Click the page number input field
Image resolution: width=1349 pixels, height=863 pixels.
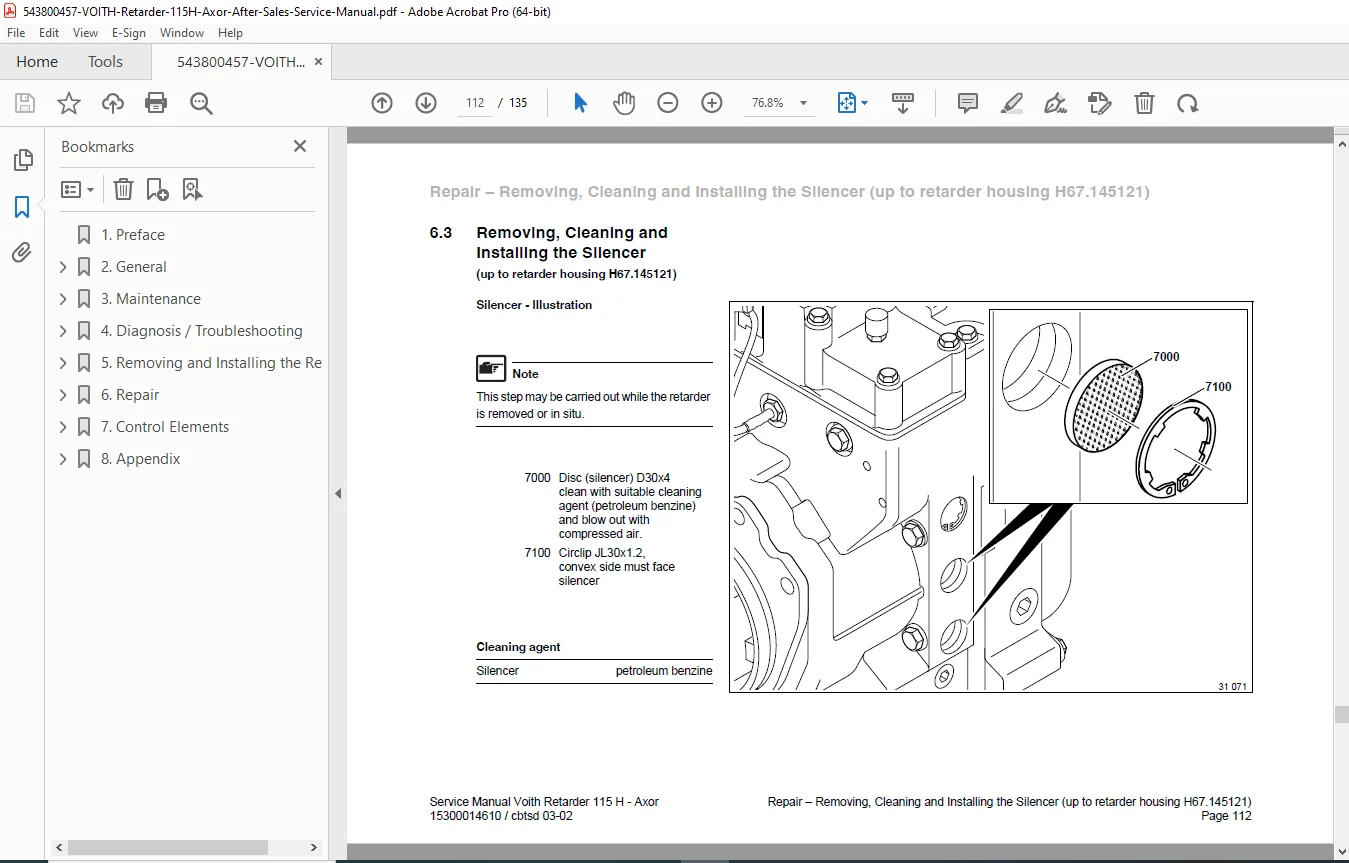tap(475, 103)
